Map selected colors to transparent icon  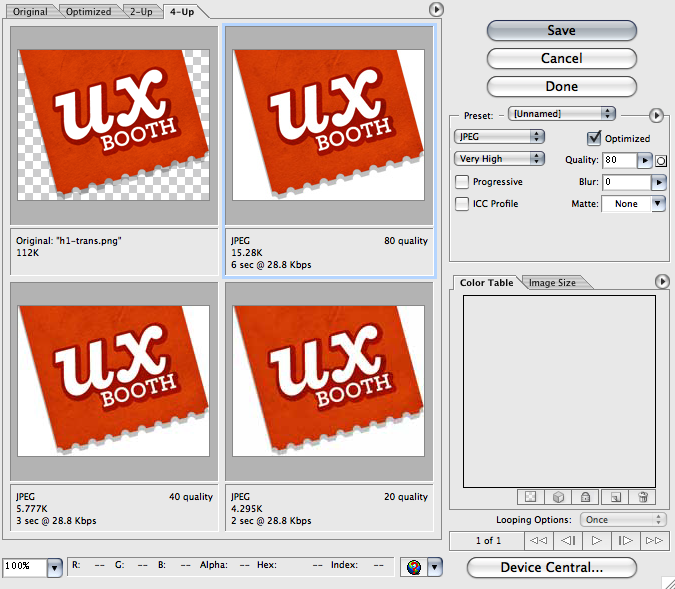530,497
